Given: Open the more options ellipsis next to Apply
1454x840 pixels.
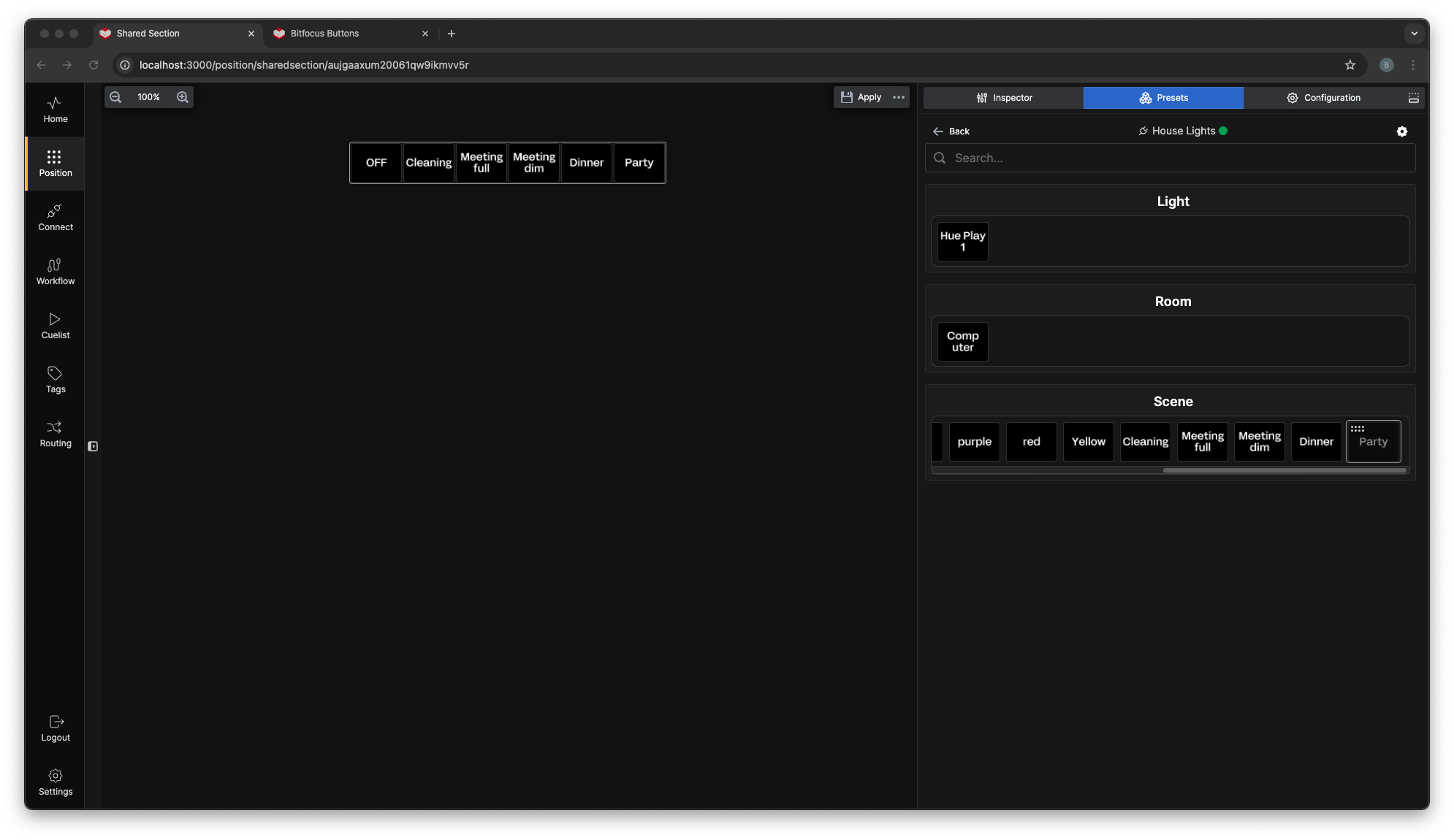Looking at the screenshot, I should click(x=899, y=97).
